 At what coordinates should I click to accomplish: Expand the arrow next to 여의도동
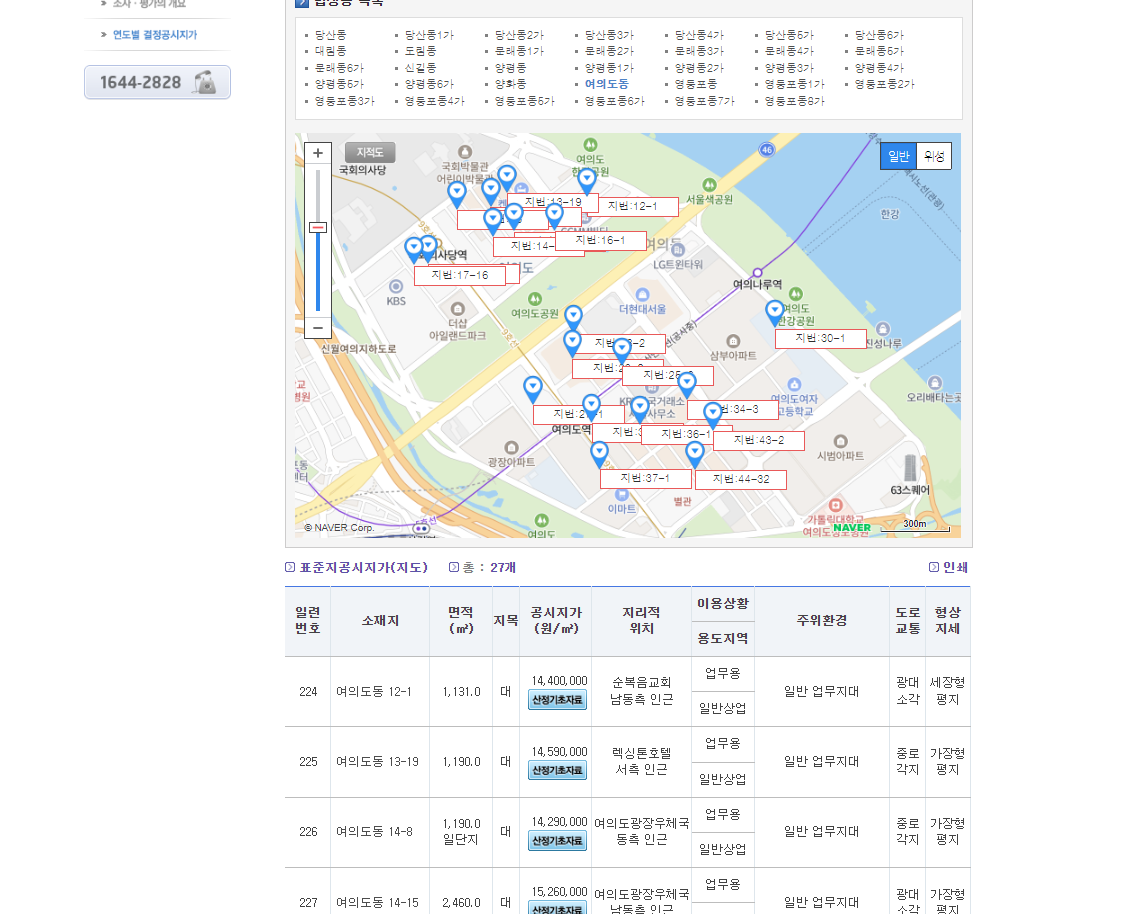[575, 84]
